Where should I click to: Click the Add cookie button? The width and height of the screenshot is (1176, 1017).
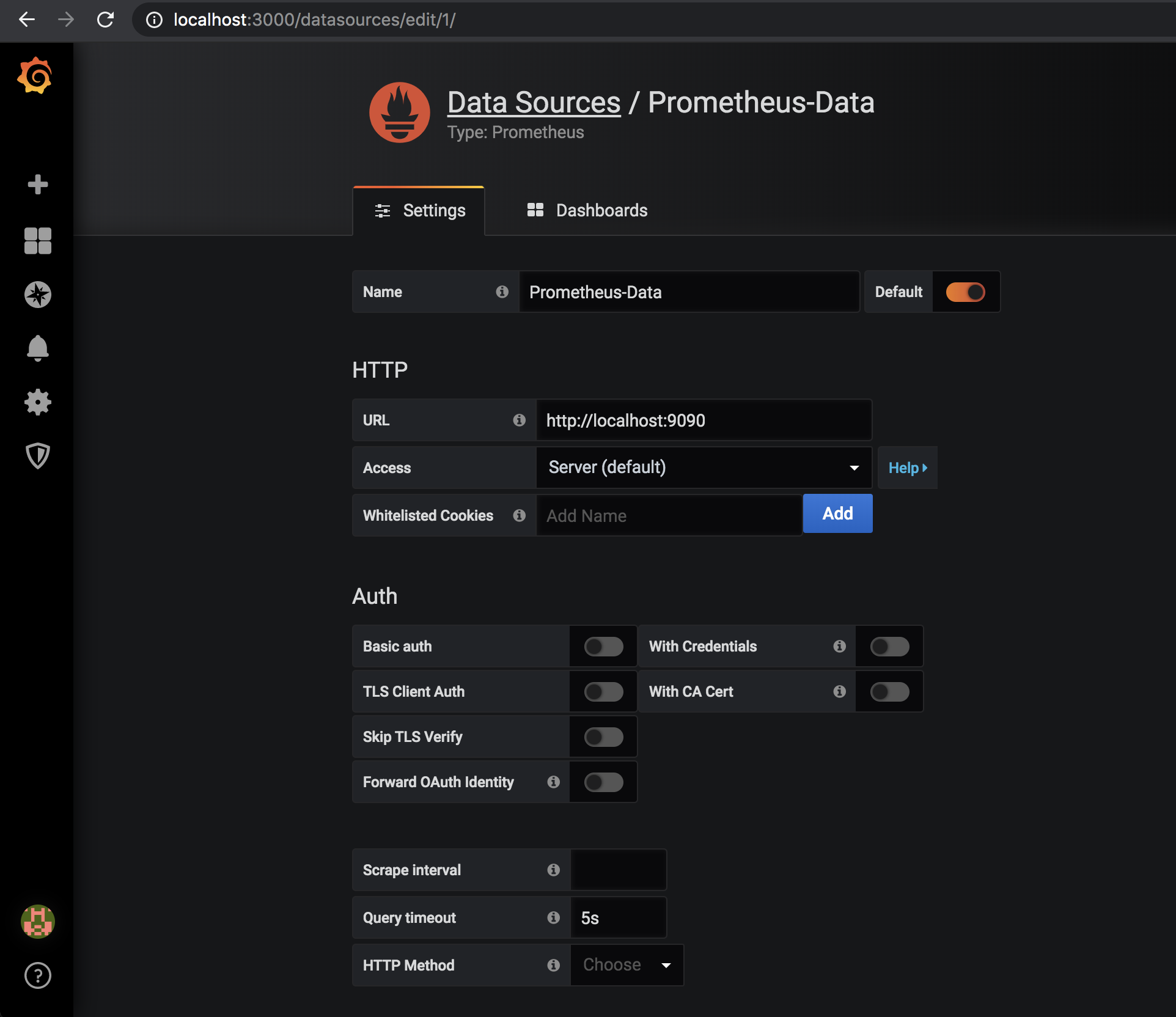click(x=838, y=513)
